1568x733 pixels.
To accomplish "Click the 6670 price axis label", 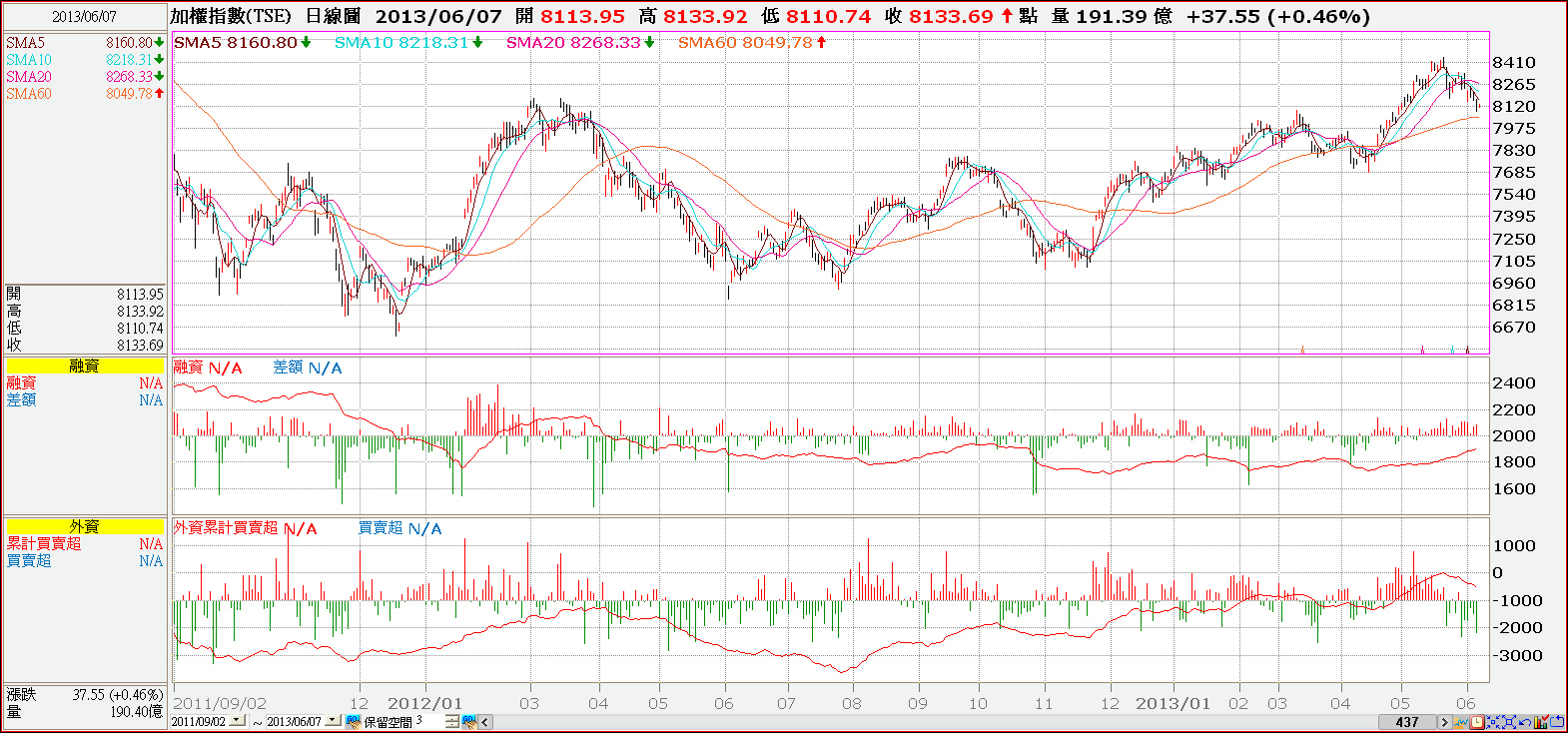I will 1514,328.
